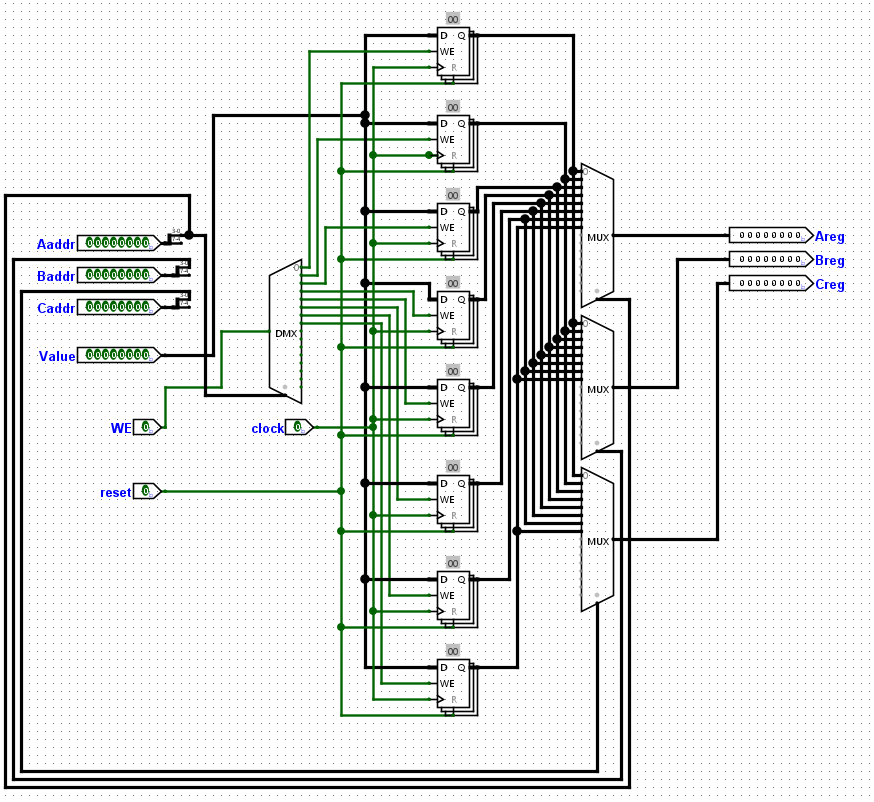874x802 pixels.
Task: Toggle leftmost bit of Caddr input
Action: tap(90, 307)
